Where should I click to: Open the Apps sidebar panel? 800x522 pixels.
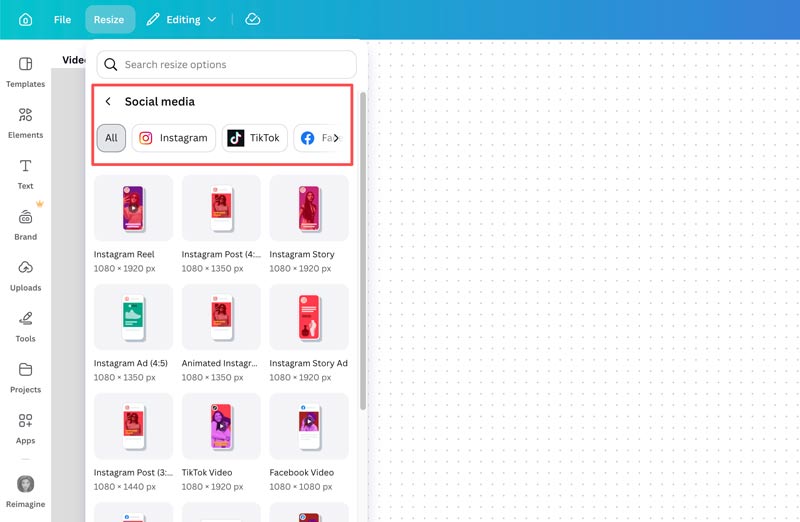click(26, 429)
